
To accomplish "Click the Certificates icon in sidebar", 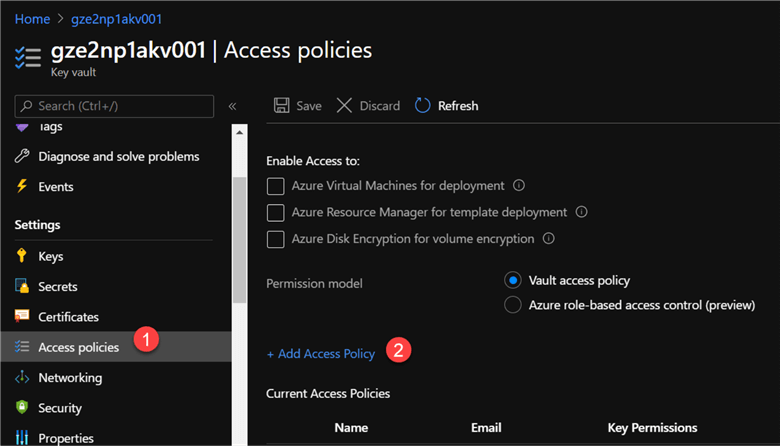I will click(22, 317).
